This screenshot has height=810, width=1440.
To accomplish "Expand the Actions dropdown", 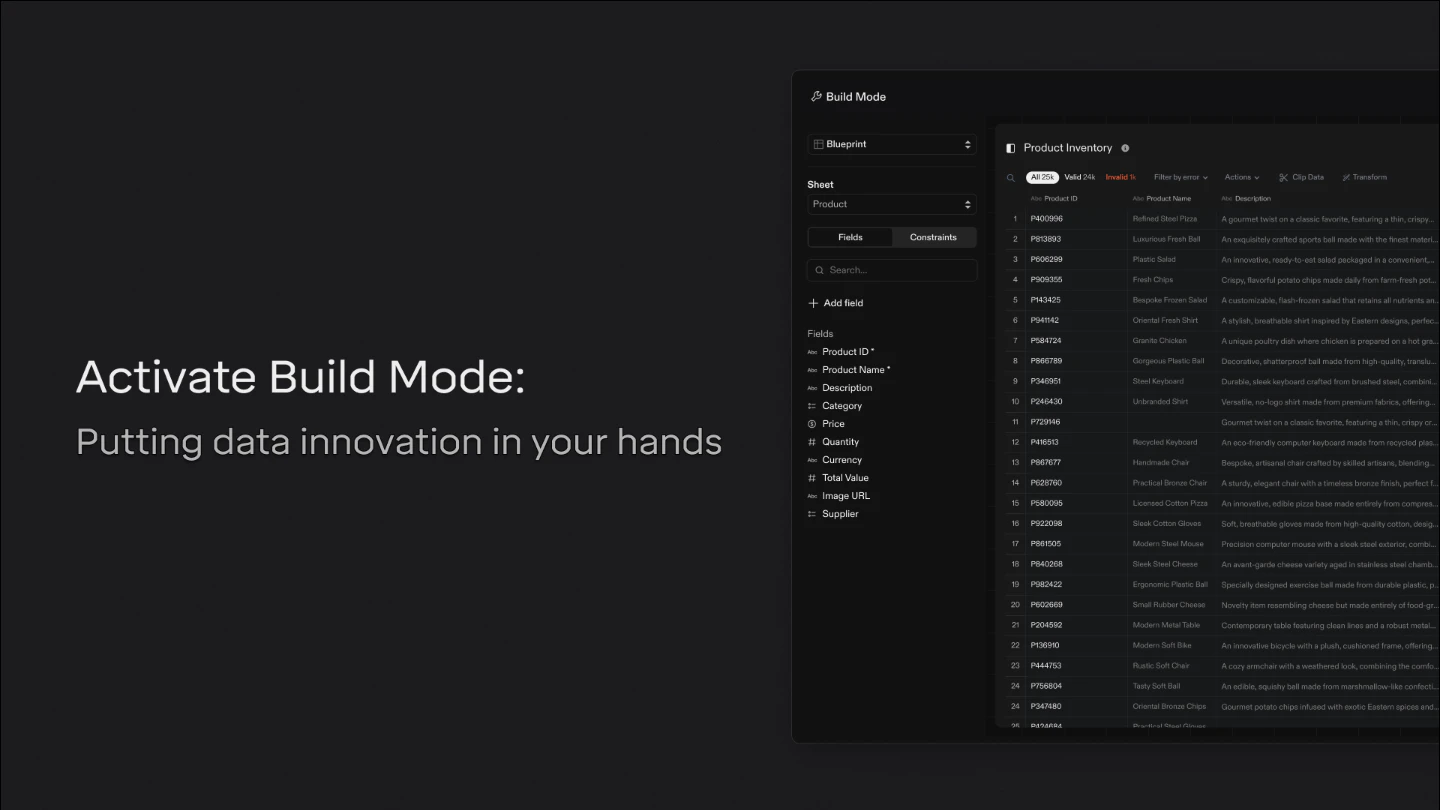I will 1241,177.
